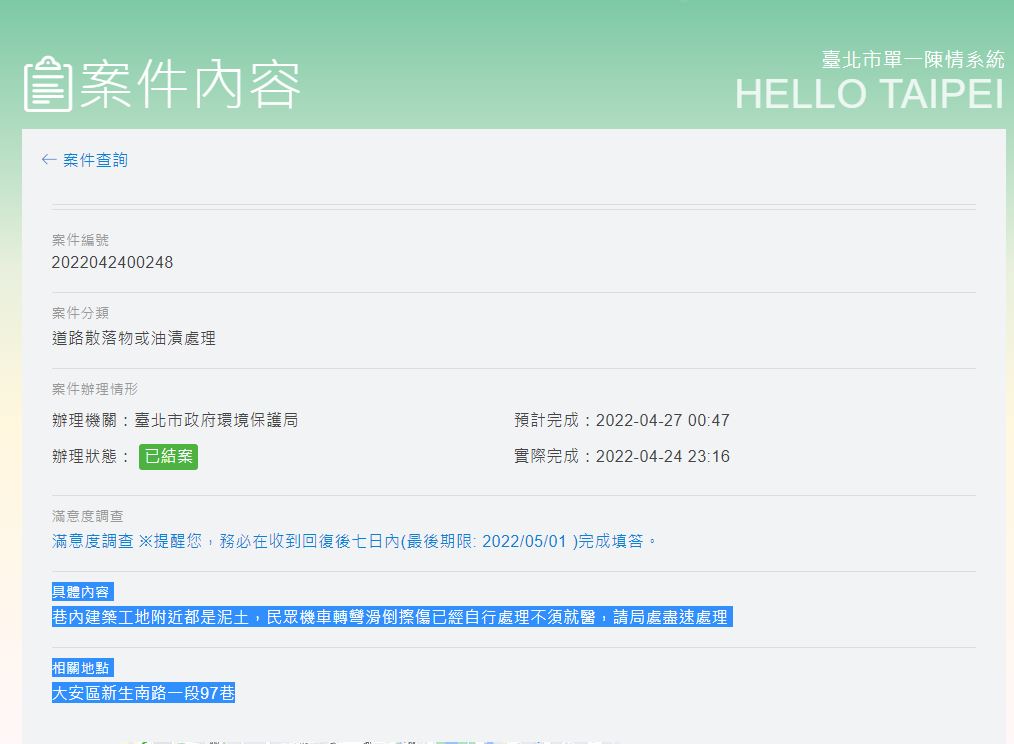
Task: Click the category text 道路散落物或油漬處理
Action: 134,338
